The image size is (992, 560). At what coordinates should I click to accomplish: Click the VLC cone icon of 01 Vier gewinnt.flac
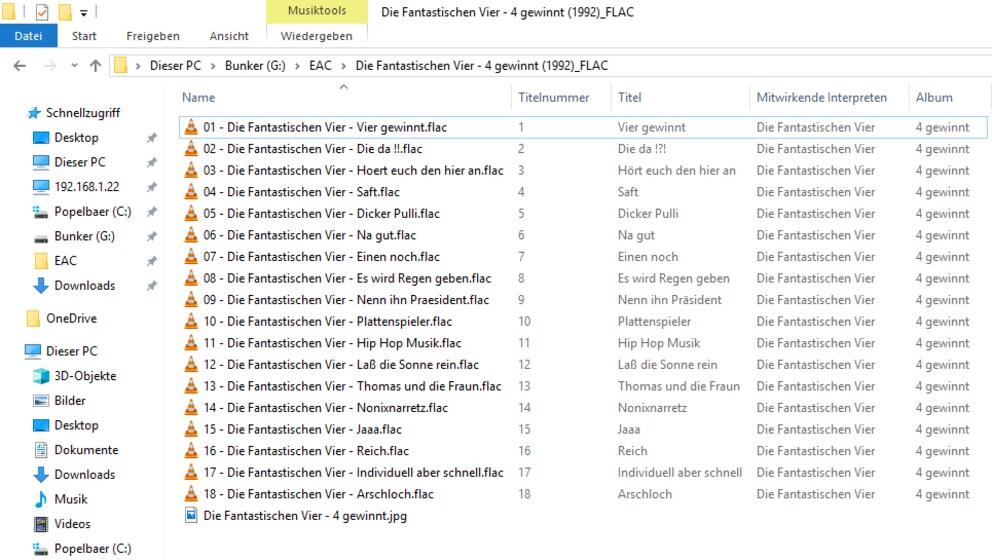tap(191, 127)
